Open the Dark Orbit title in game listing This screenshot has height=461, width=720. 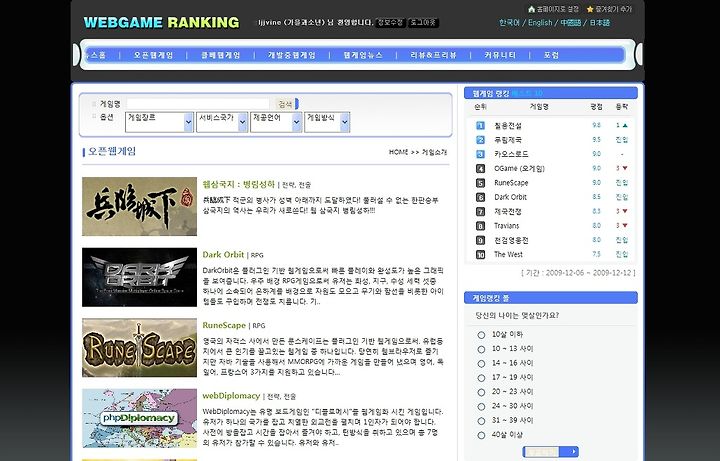(x=223, y=254)
